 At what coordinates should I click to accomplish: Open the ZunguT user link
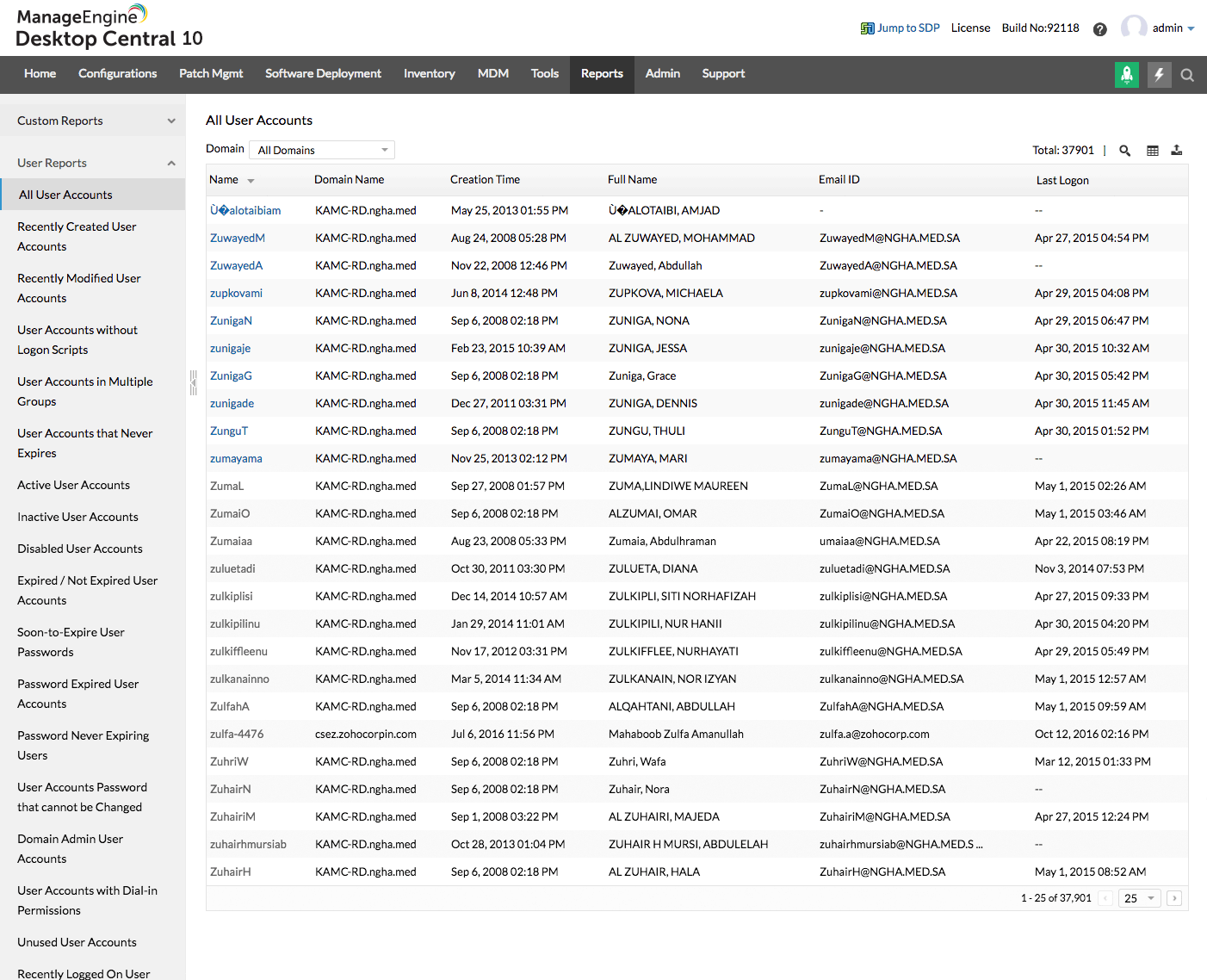(x=229, y=431)
